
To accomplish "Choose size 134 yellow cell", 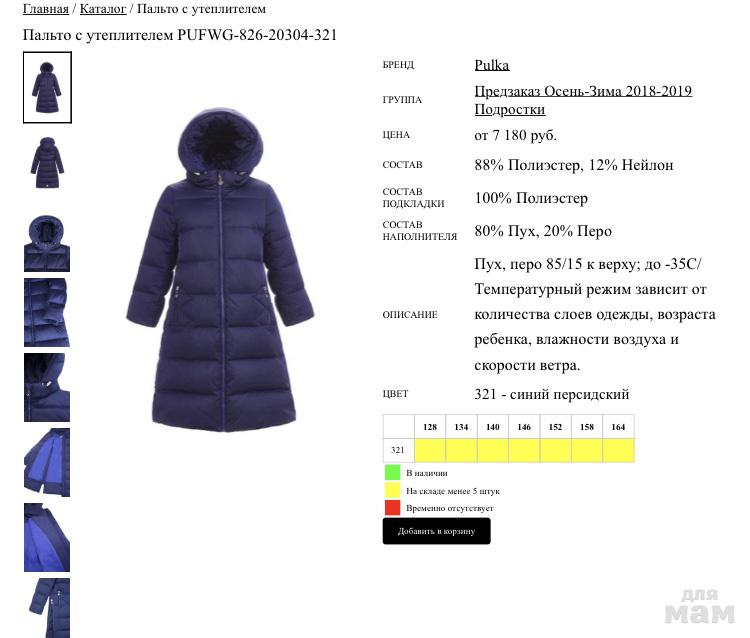I will tap(462, 451).
